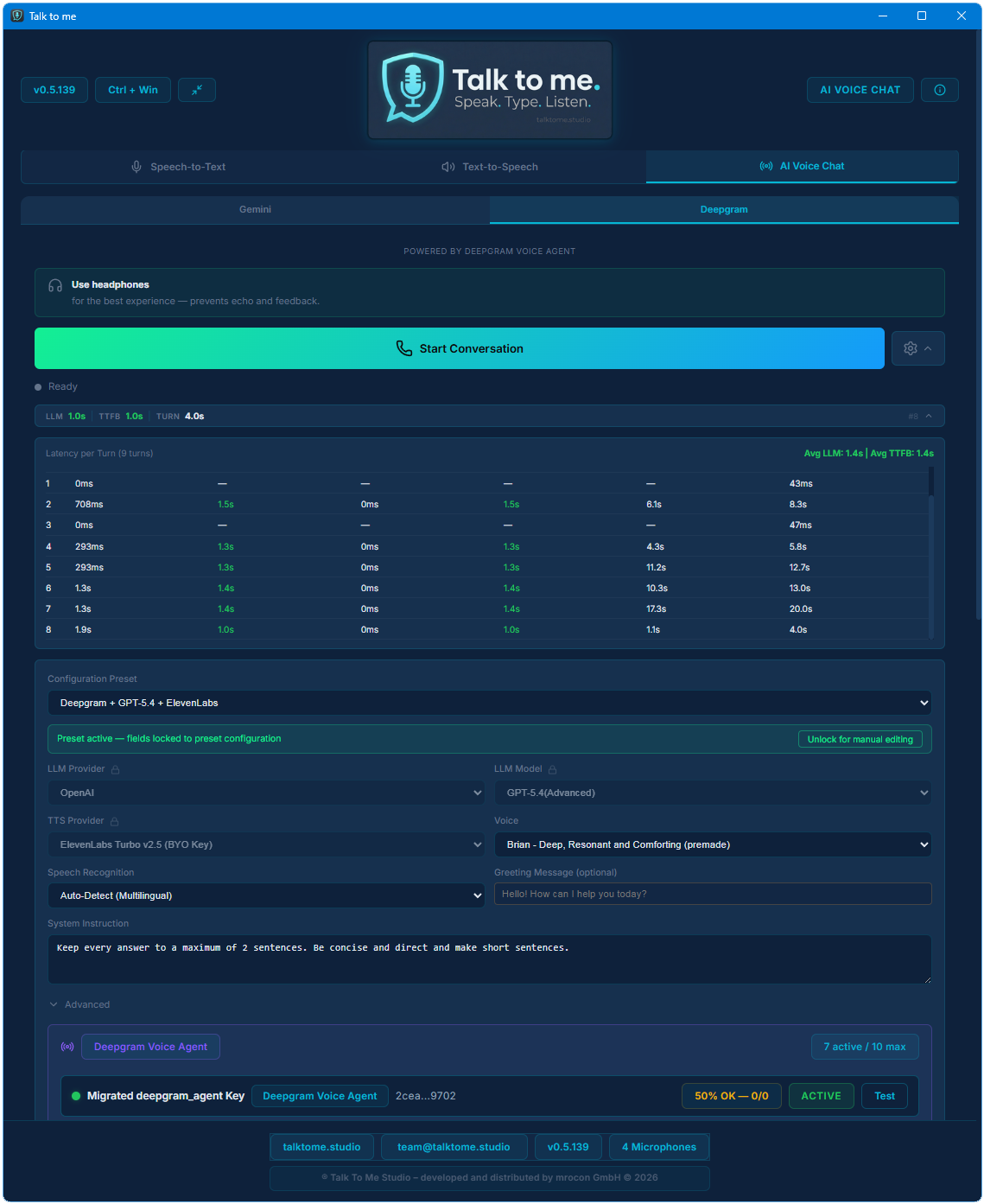Click the app icon in the title bar
984x1204 pixels.
coord(16,16)
